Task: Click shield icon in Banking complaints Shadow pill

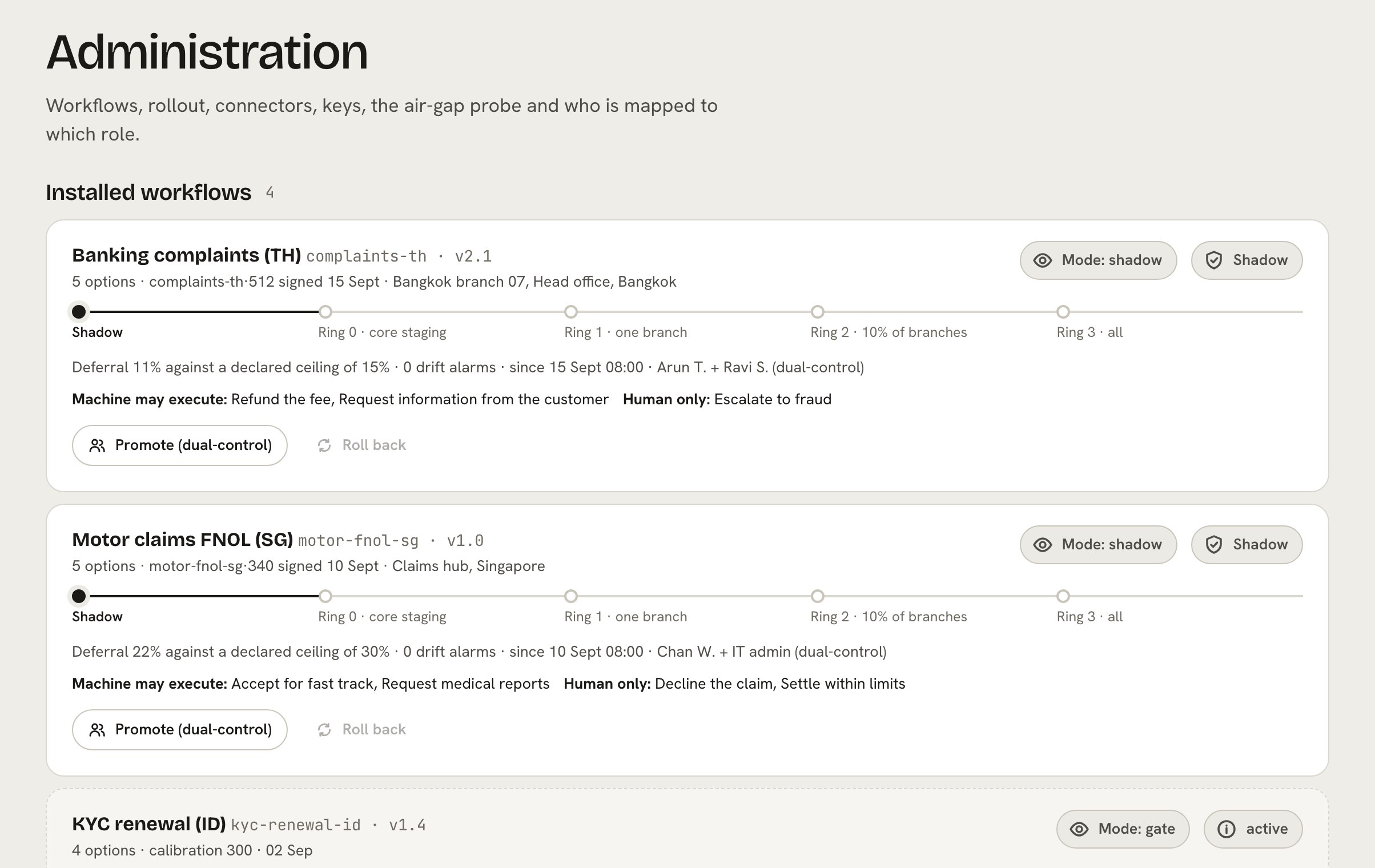Action: (x=1213, y=260)
